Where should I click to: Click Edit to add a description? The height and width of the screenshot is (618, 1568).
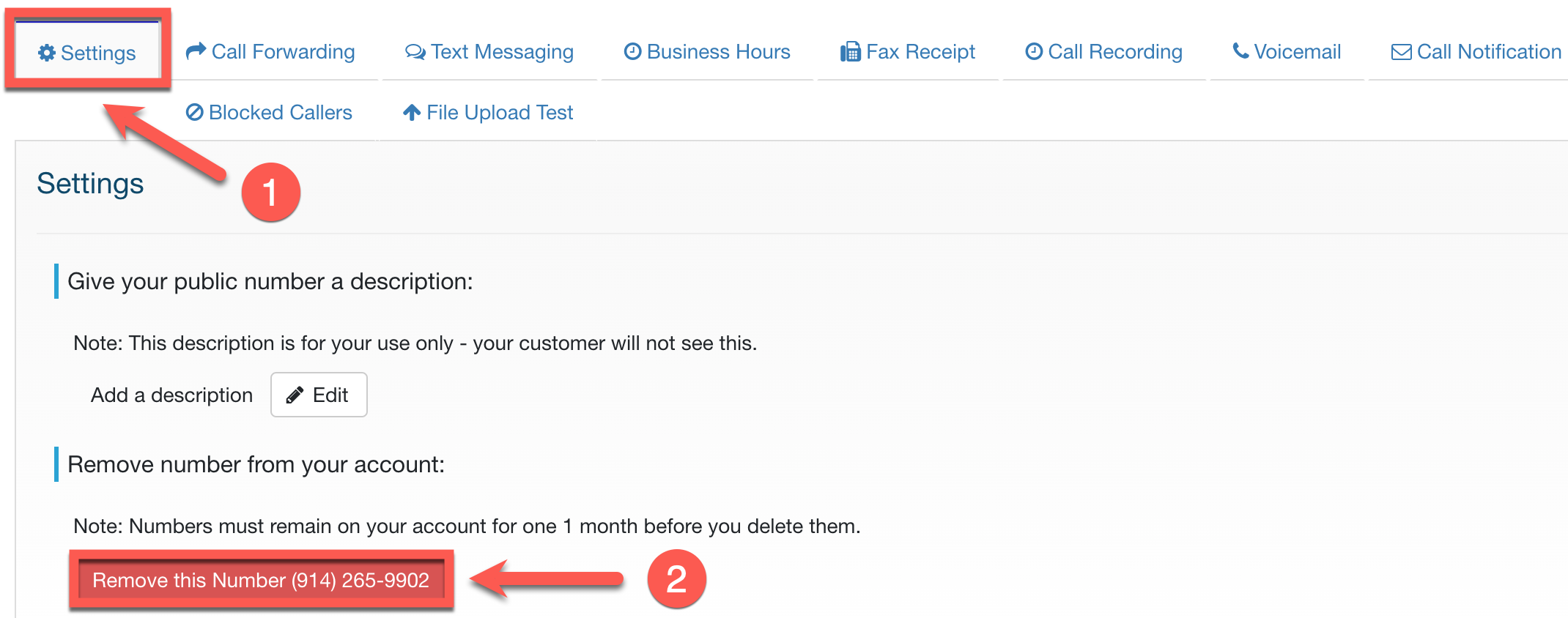pos(319,395)
